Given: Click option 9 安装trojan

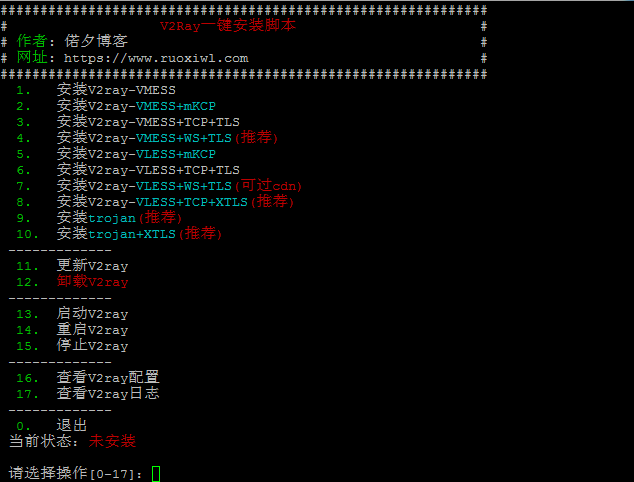Looking at the screenshot, I should 119,218.
